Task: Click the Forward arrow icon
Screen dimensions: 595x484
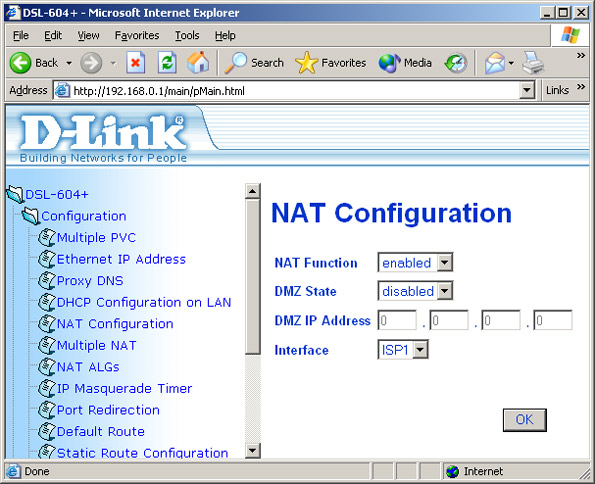Action: [x=91, y=63]
